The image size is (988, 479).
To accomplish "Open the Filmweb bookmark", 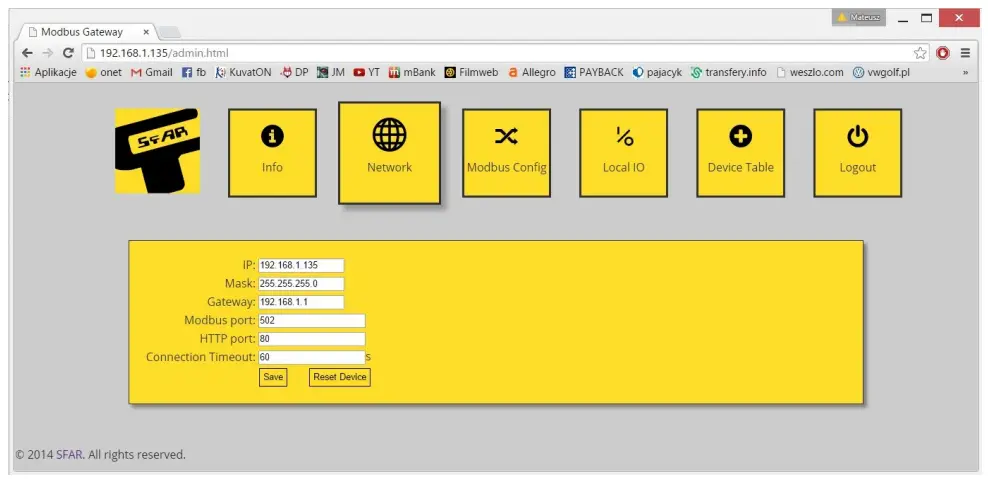I will 471,72.
